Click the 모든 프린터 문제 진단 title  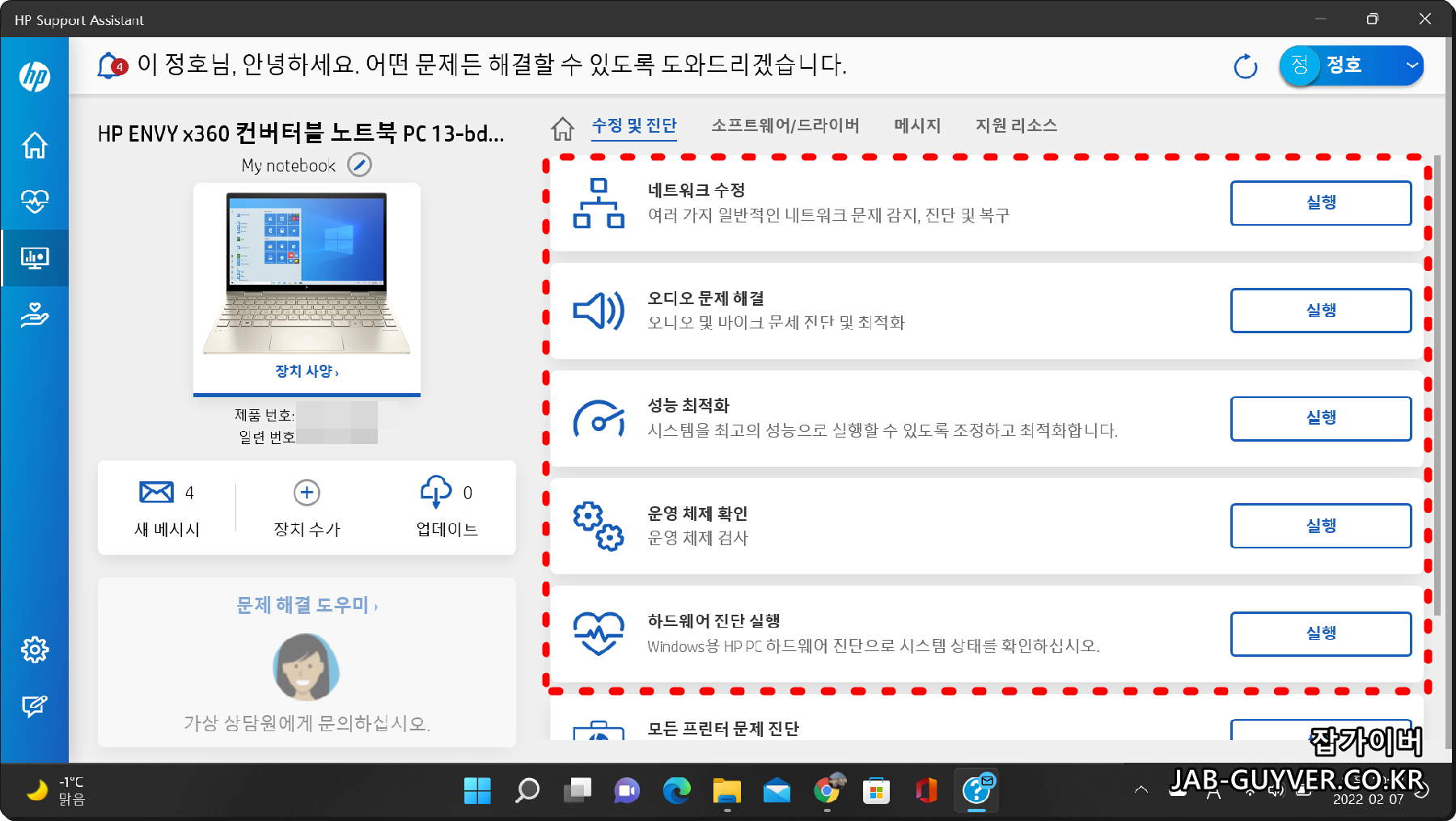coord(723,729)
